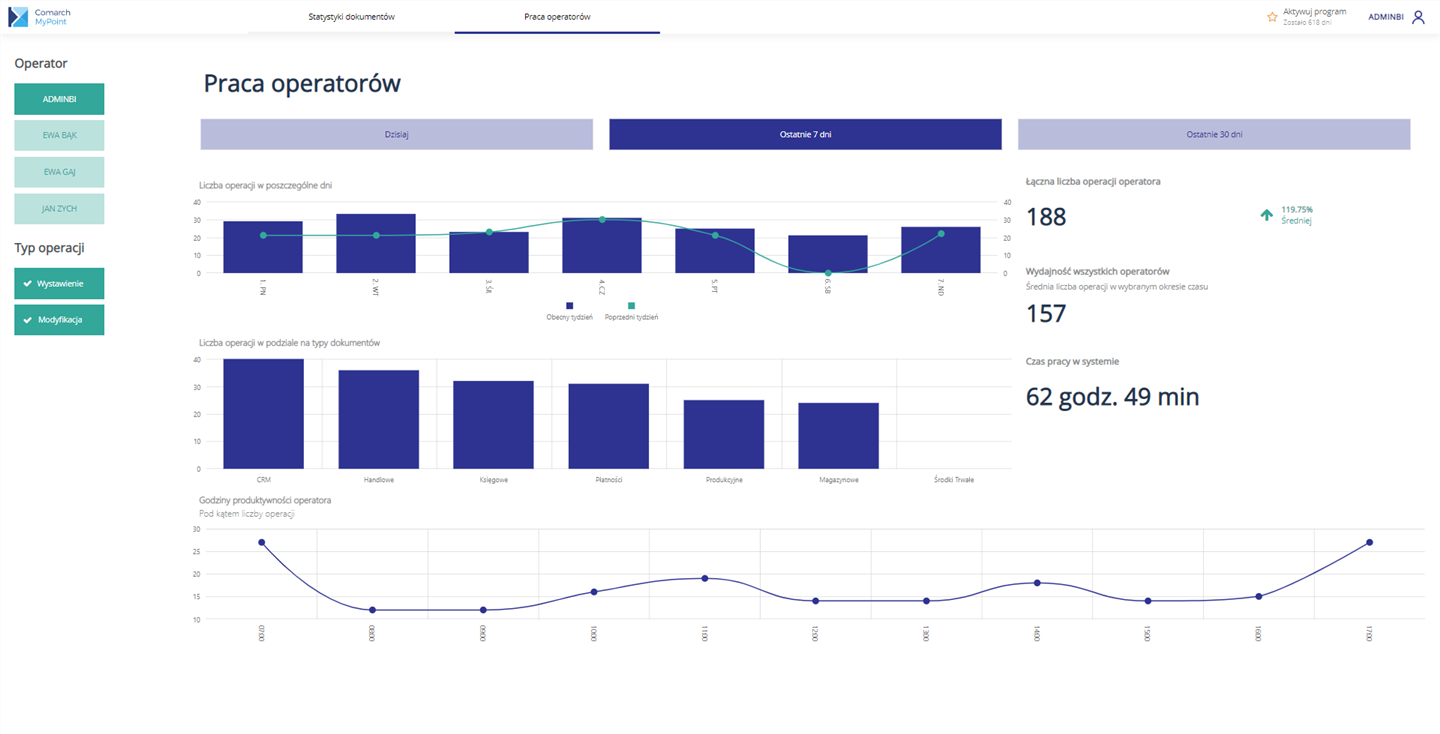Screen dimensions: 1440x734
Task: Select the Ostatnie 7 dni range
Action: (x=805, y=134)
